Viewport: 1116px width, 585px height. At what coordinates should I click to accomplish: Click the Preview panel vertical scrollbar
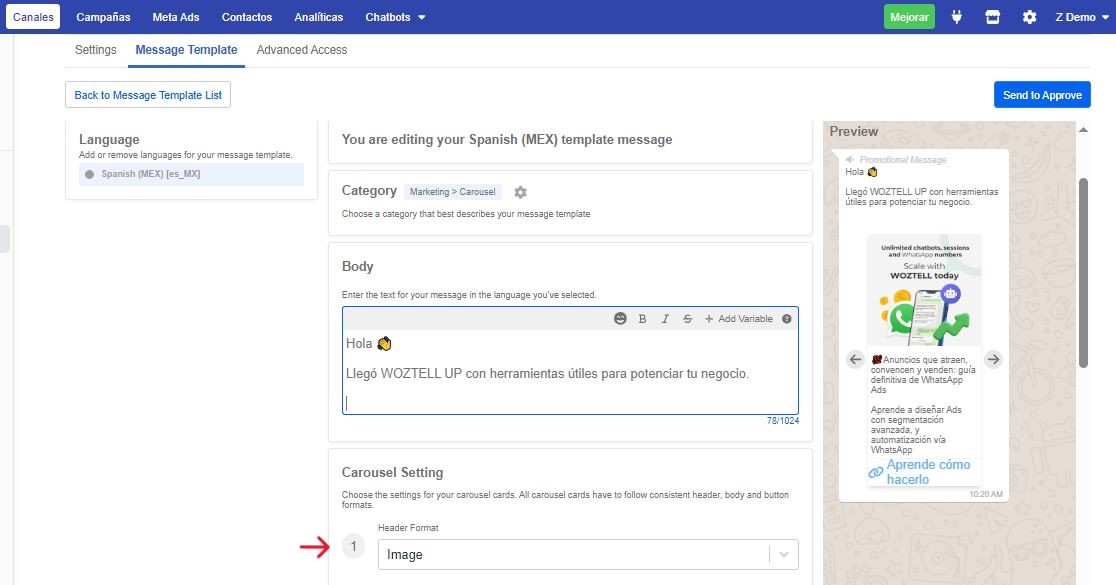coord(1083,273)
